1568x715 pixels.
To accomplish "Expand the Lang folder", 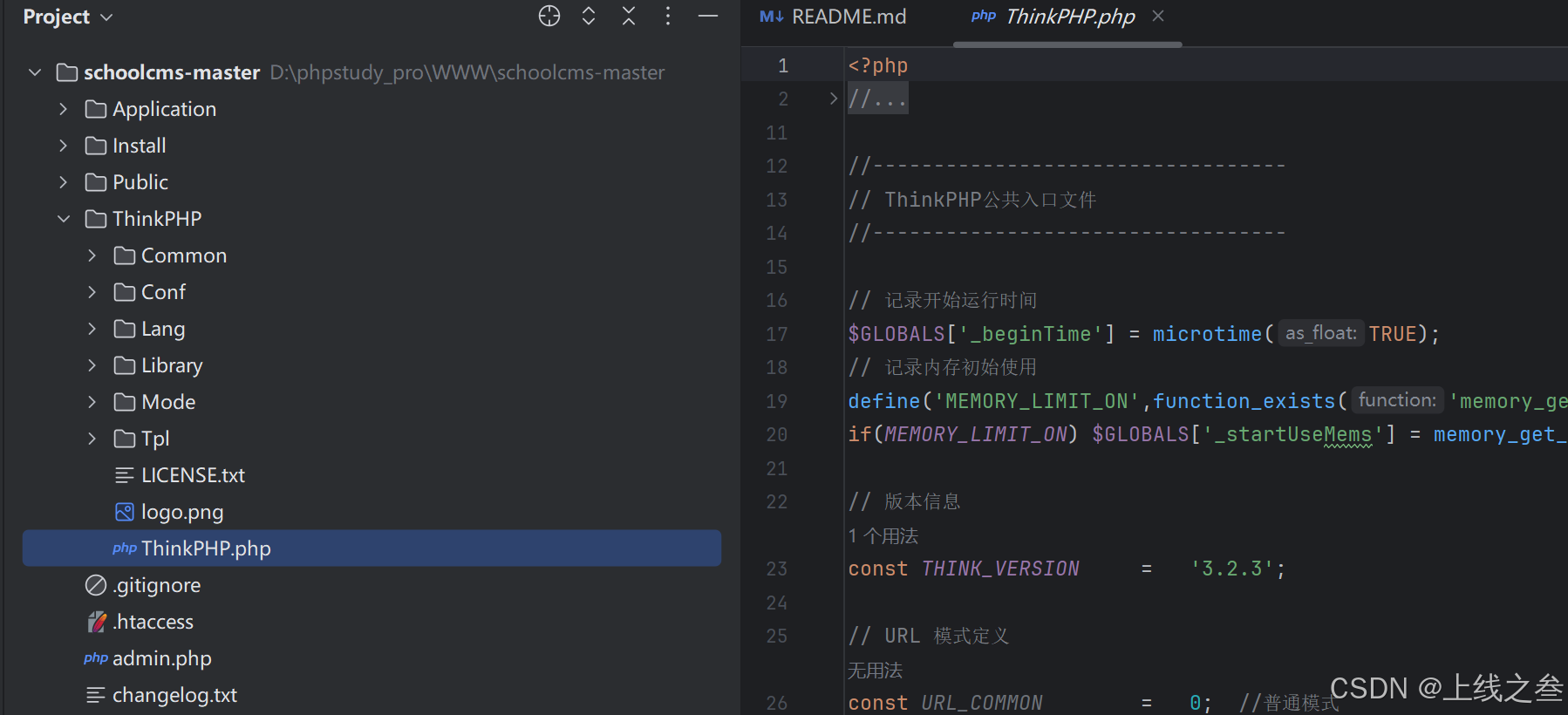I will point(92,329).
